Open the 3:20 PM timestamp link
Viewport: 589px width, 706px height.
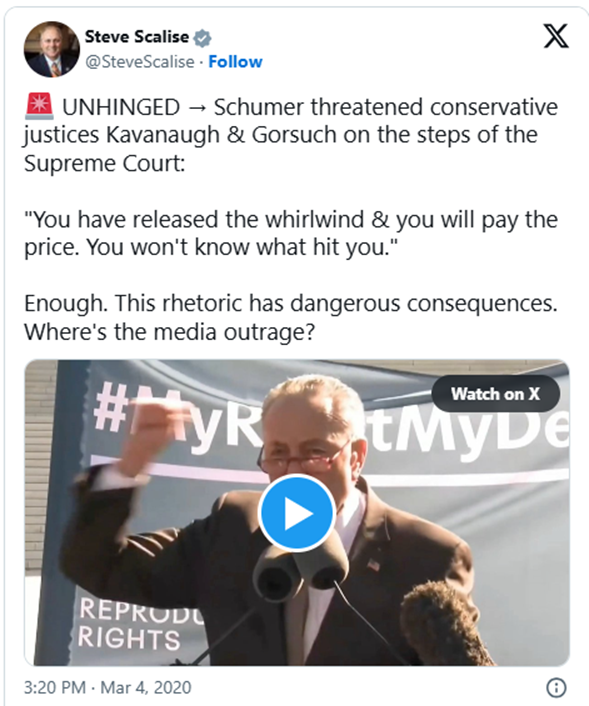click(x=54, y=688)
